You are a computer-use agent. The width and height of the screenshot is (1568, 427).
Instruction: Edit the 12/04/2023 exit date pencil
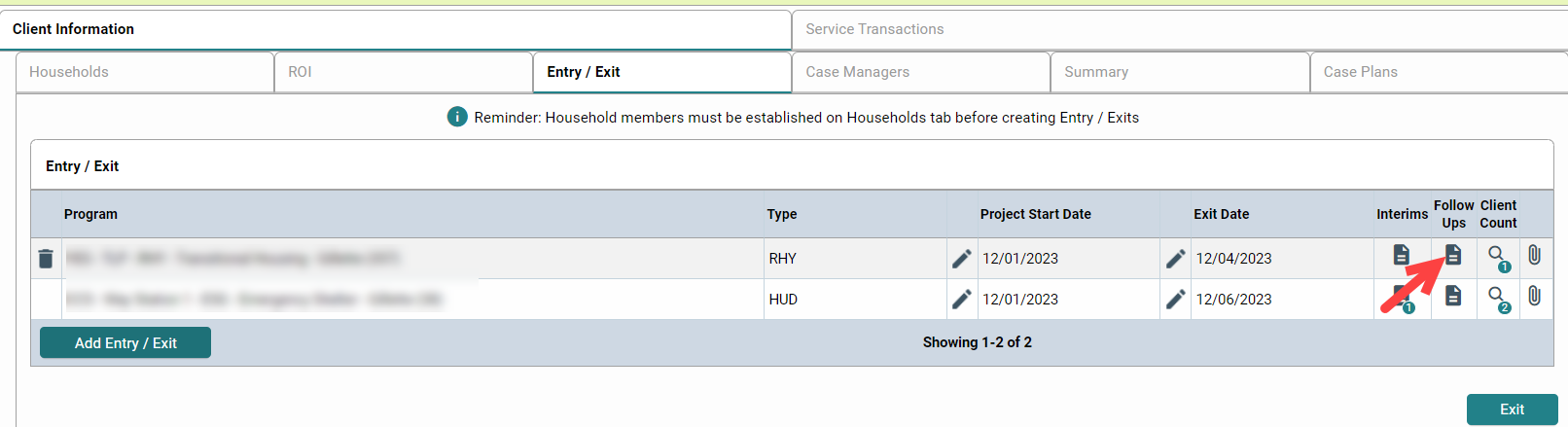click(1175, 259)
